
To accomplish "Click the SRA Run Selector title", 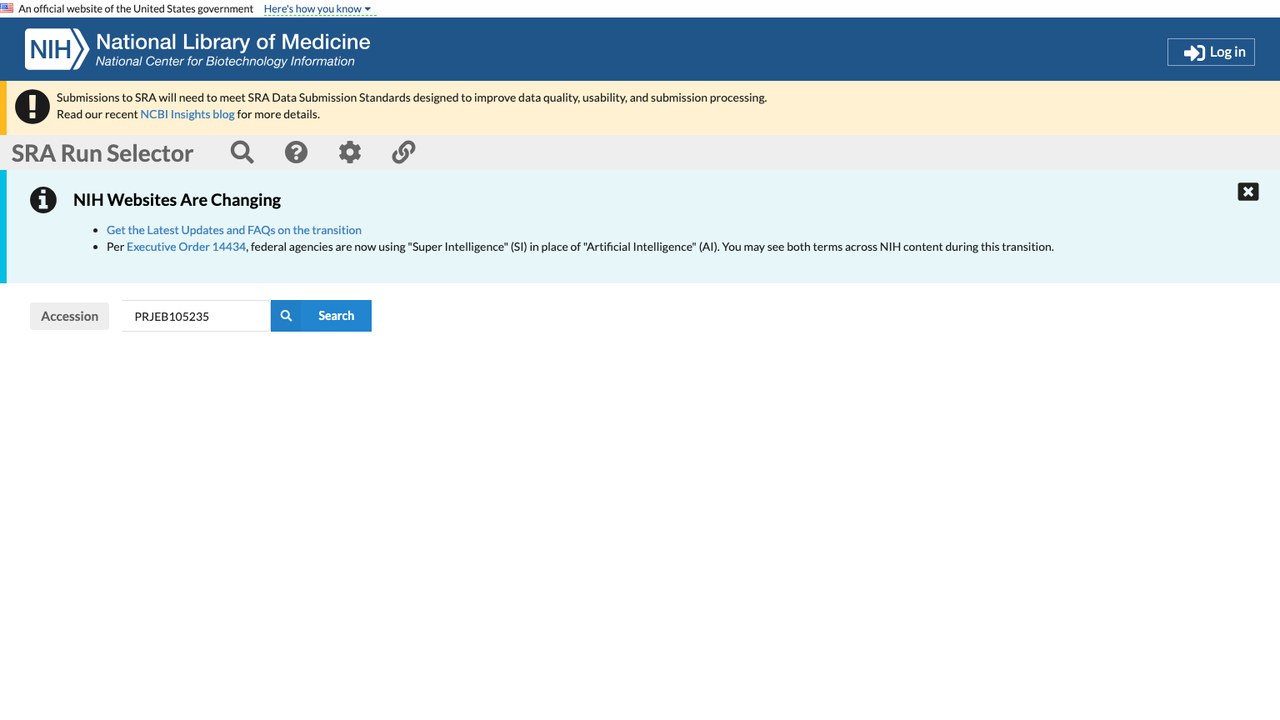I will coord(102,153).
